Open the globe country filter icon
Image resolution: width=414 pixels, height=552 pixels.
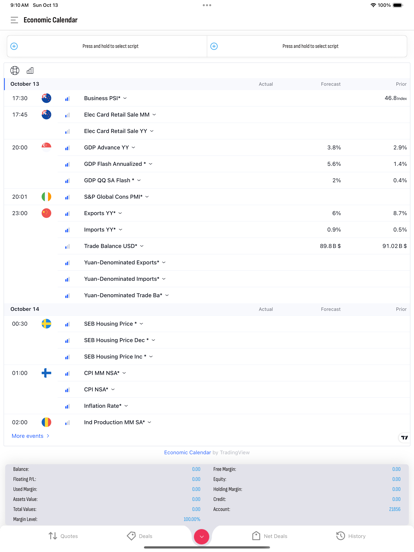(x=15, y=70)
